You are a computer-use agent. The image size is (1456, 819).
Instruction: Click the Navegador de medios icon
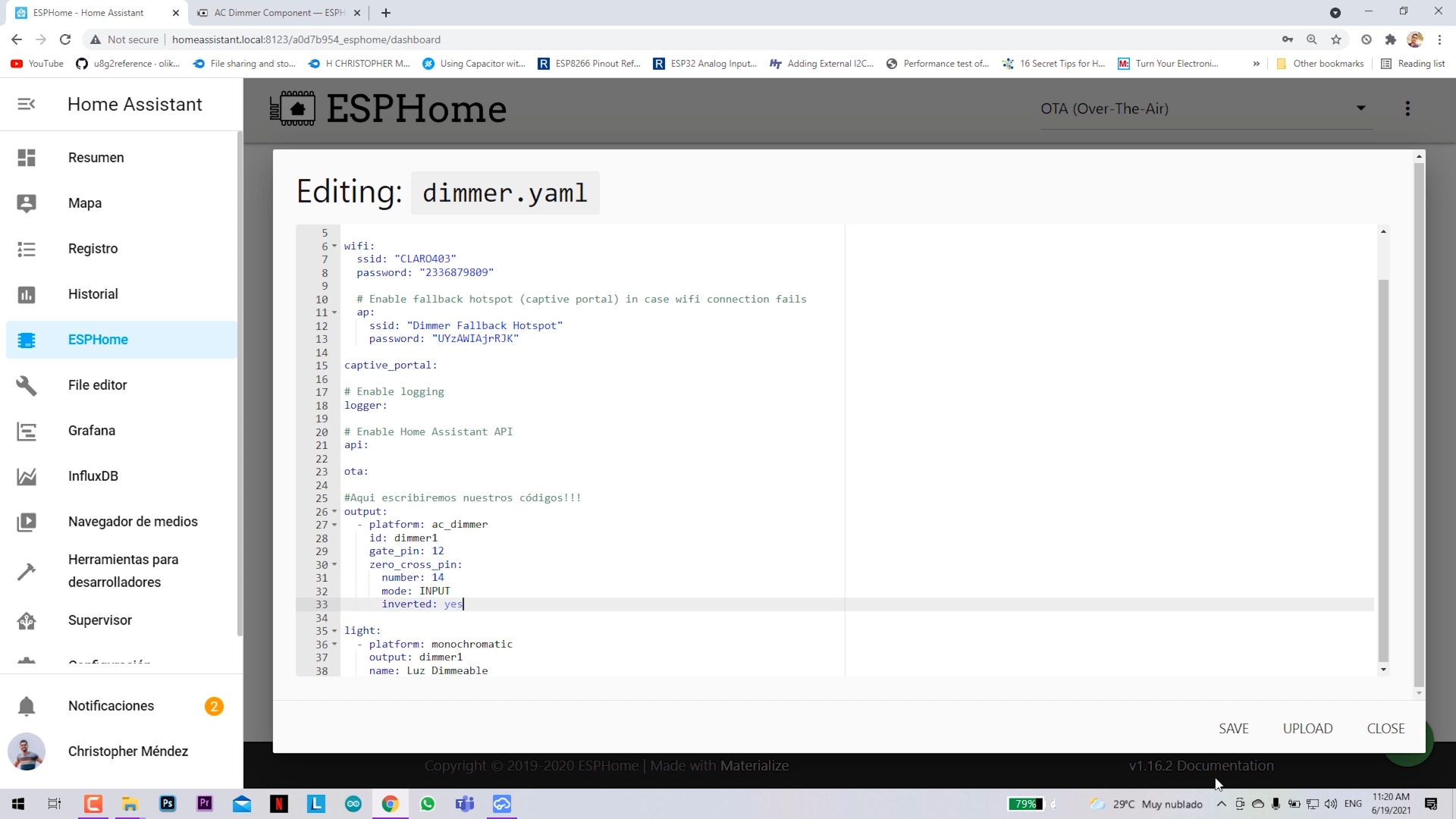tap(27, 522)
